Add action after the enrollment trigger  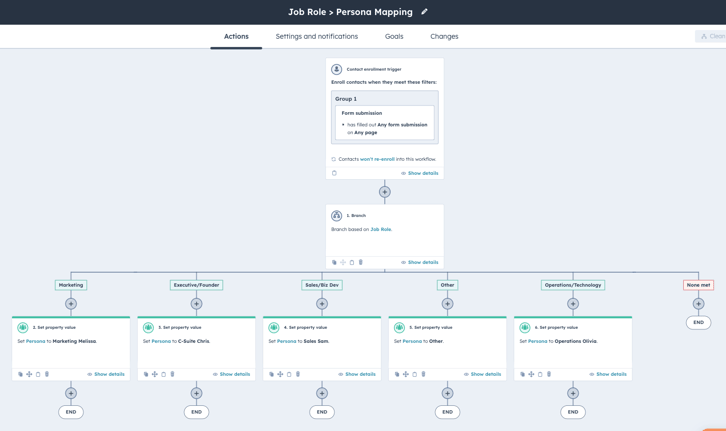coord(384,192)
